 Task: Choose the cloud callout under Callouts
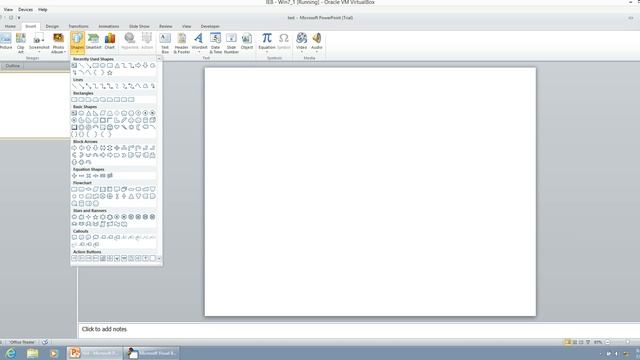click(96, 237)
